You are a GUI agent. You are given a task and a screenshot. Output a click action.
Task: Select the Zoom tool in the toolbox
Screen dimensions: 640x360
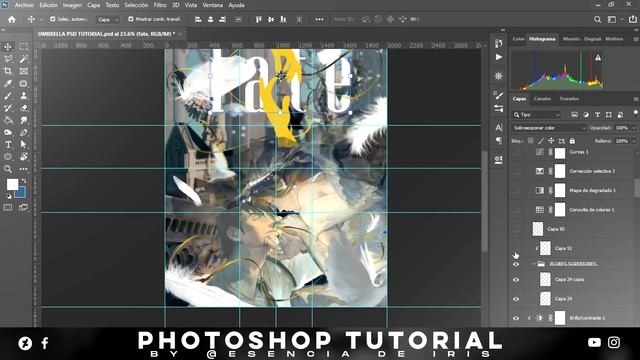[x=8, y=169]
